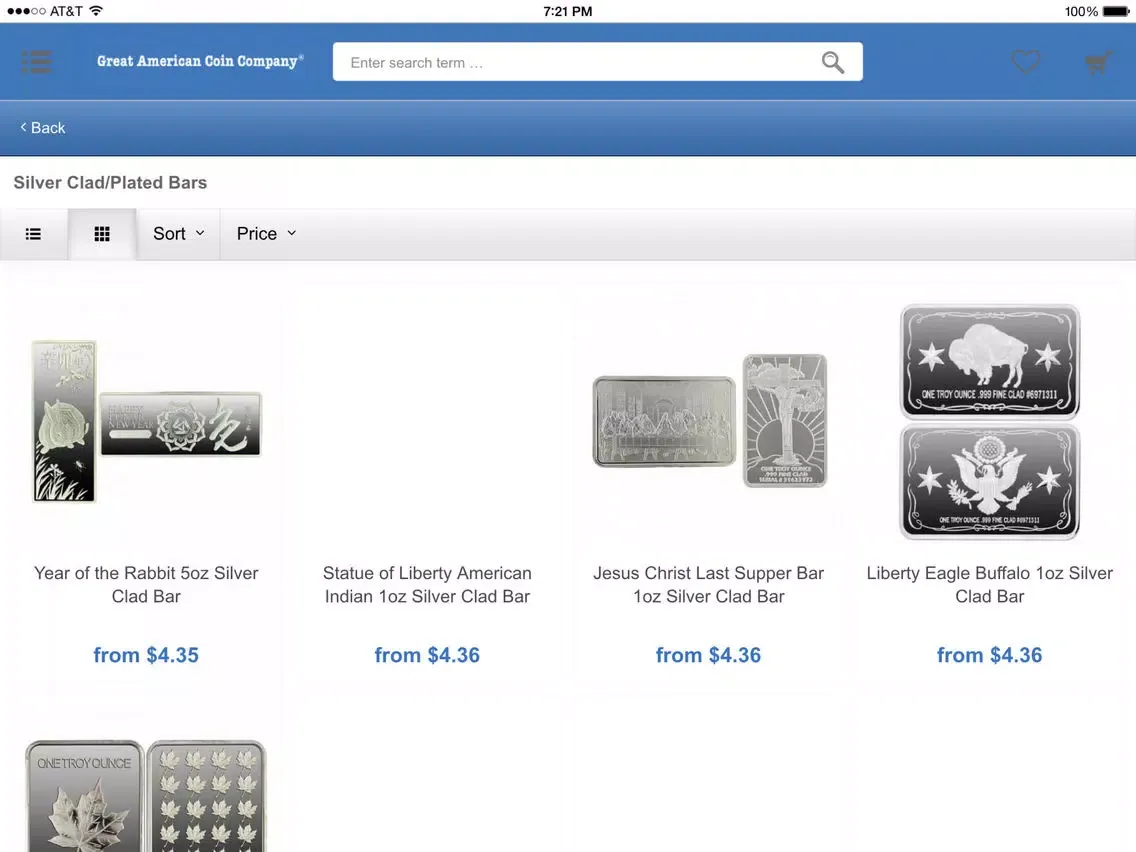Image resolution: width=1136 pixels, height=852 pixels.
Task: Click the Silver Clad/Plated Bars heading
Action: tap(110, 183)
